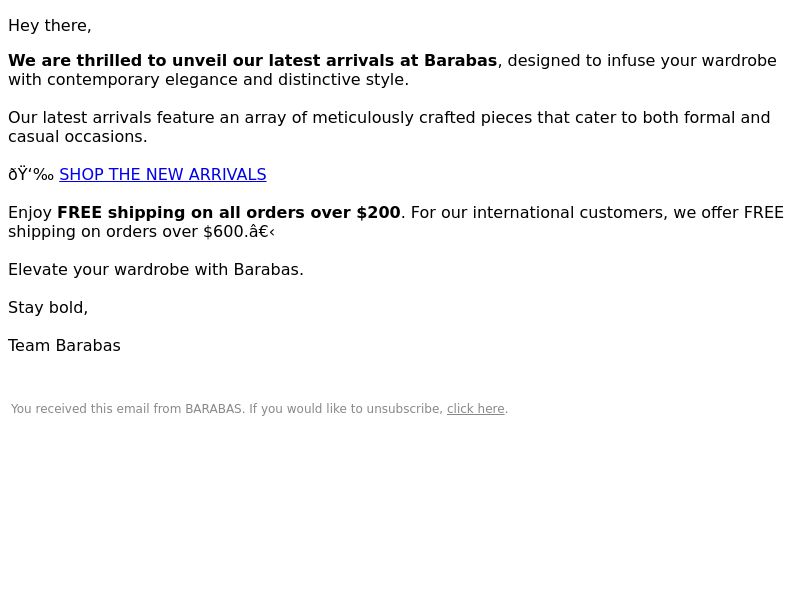The image size is (800, 600).
Task: Click the word 'Enjoy' starting the shipping paragraph
Action: coord(30,212)
